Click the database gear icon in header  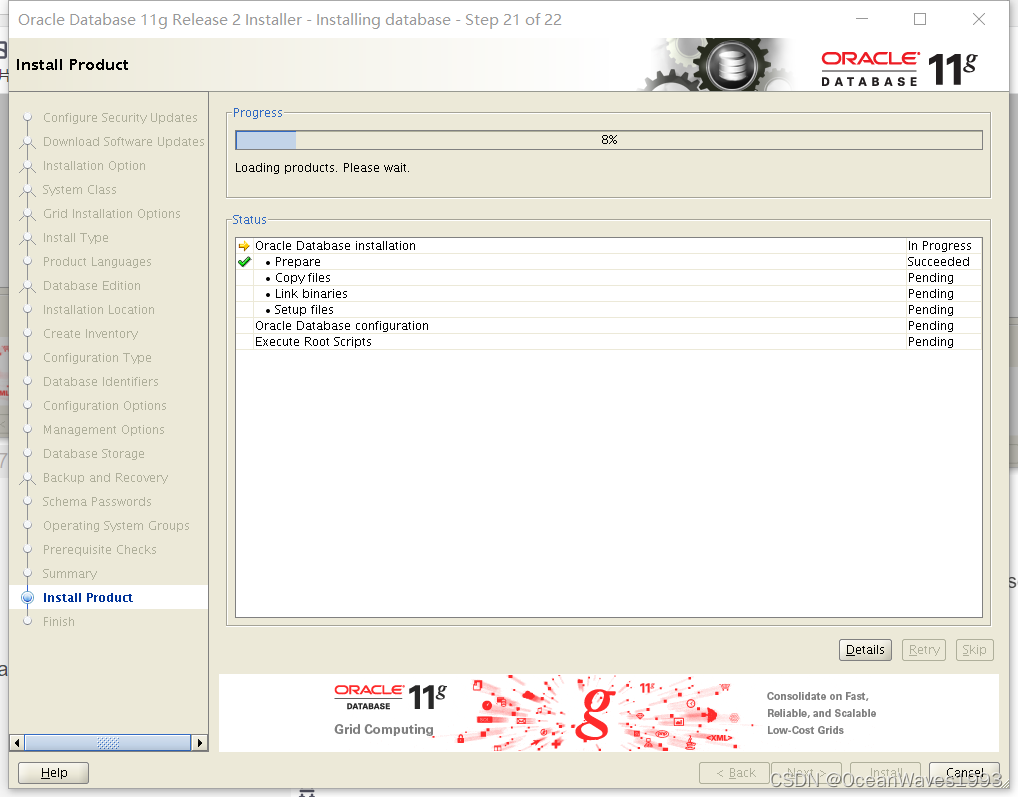pyautogui.click(x=730, y=65)
